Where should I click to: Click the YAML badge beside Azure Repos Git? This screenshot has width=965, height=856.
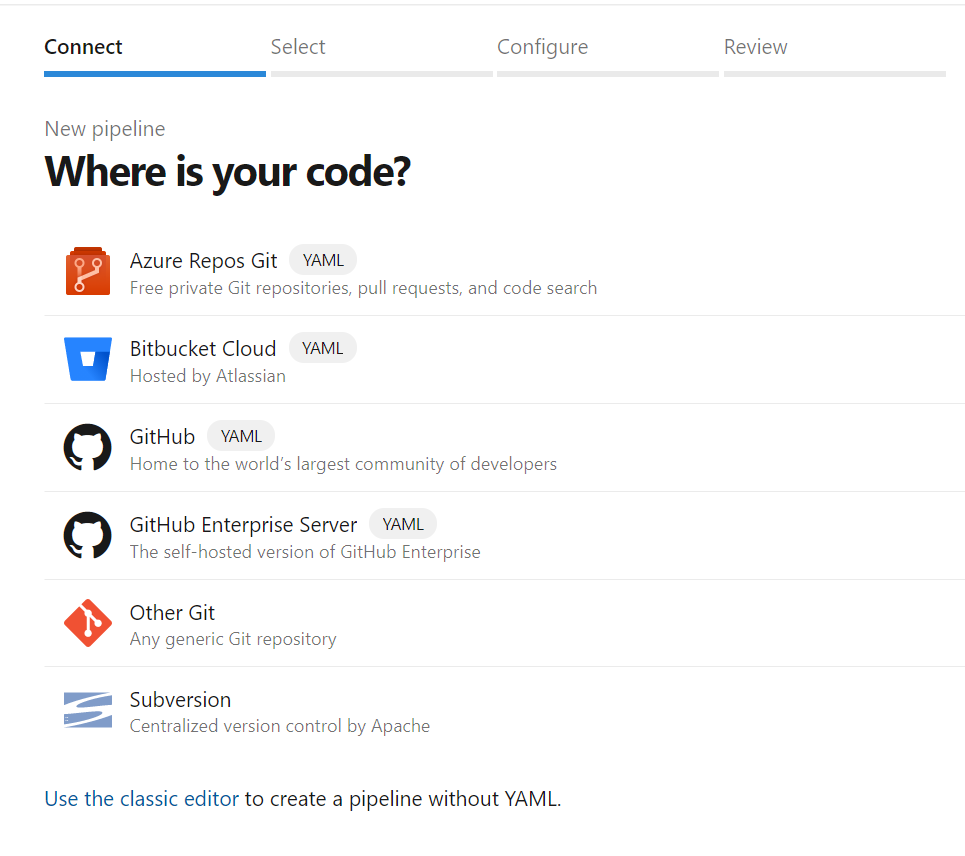pyautogui.click(x=323, y=260)
